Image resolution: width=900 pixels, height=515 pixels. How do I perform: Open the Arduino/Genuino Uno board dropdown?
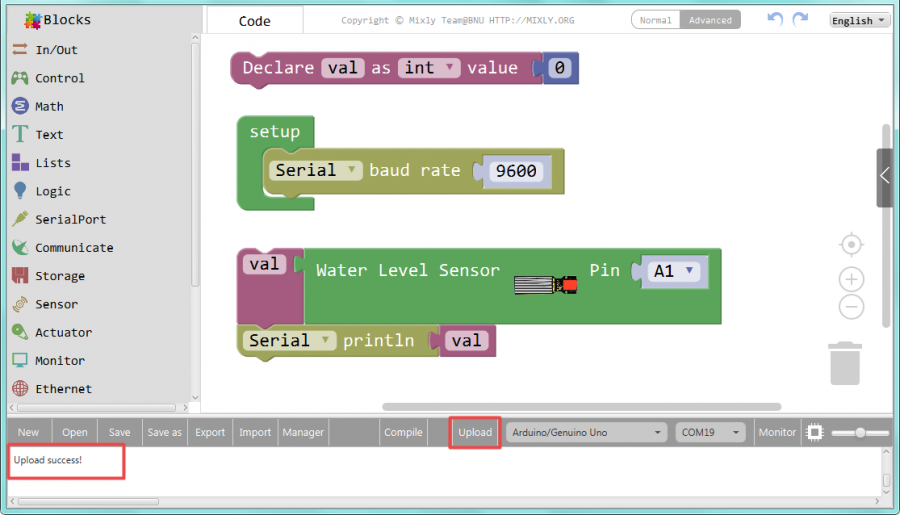[x=586, y=432]
